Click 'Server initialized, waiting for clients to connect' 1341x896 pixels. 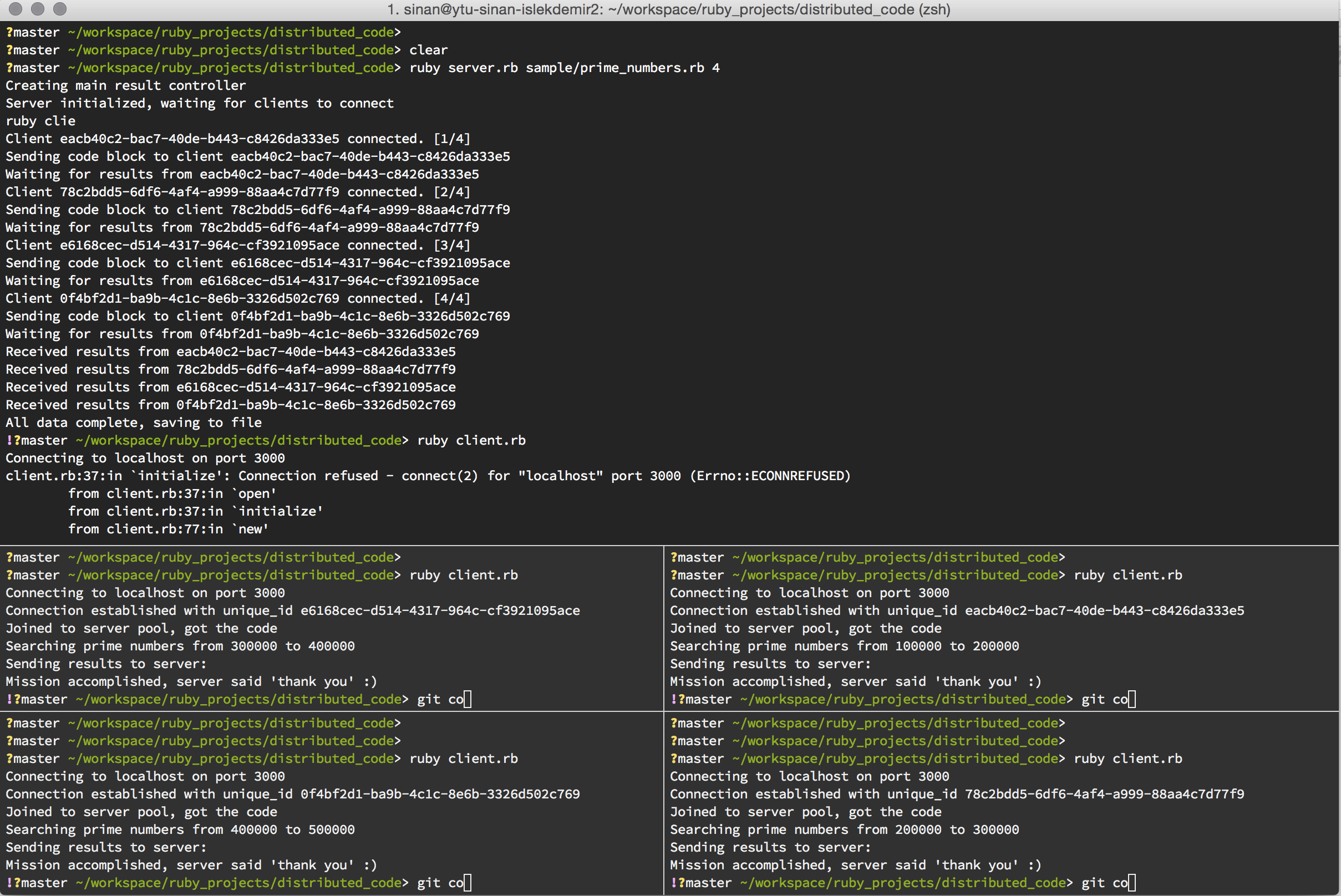click(x=200, y=103)
